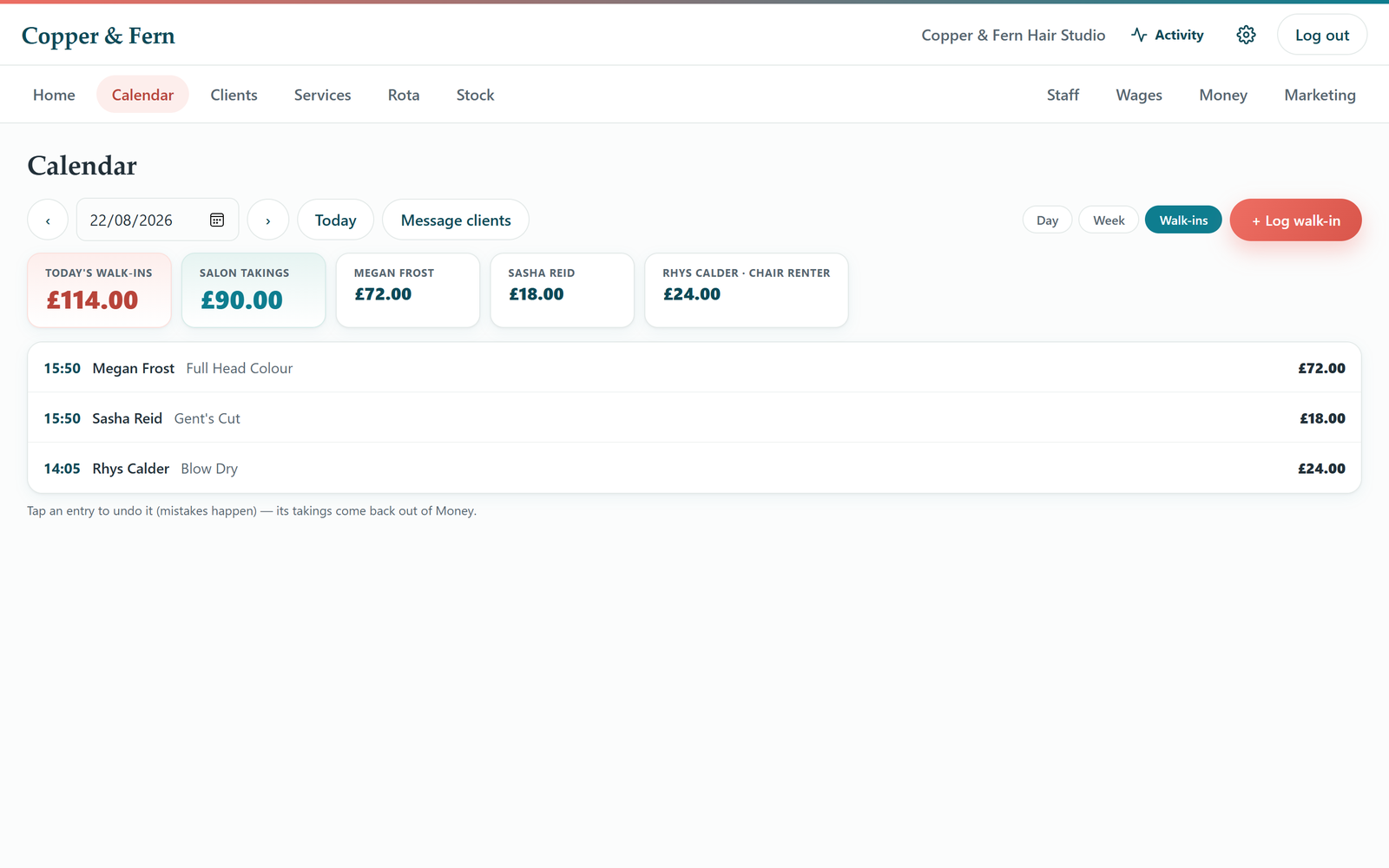
Task: Open settings via the gear icon
Action: tap(1246, 35)
